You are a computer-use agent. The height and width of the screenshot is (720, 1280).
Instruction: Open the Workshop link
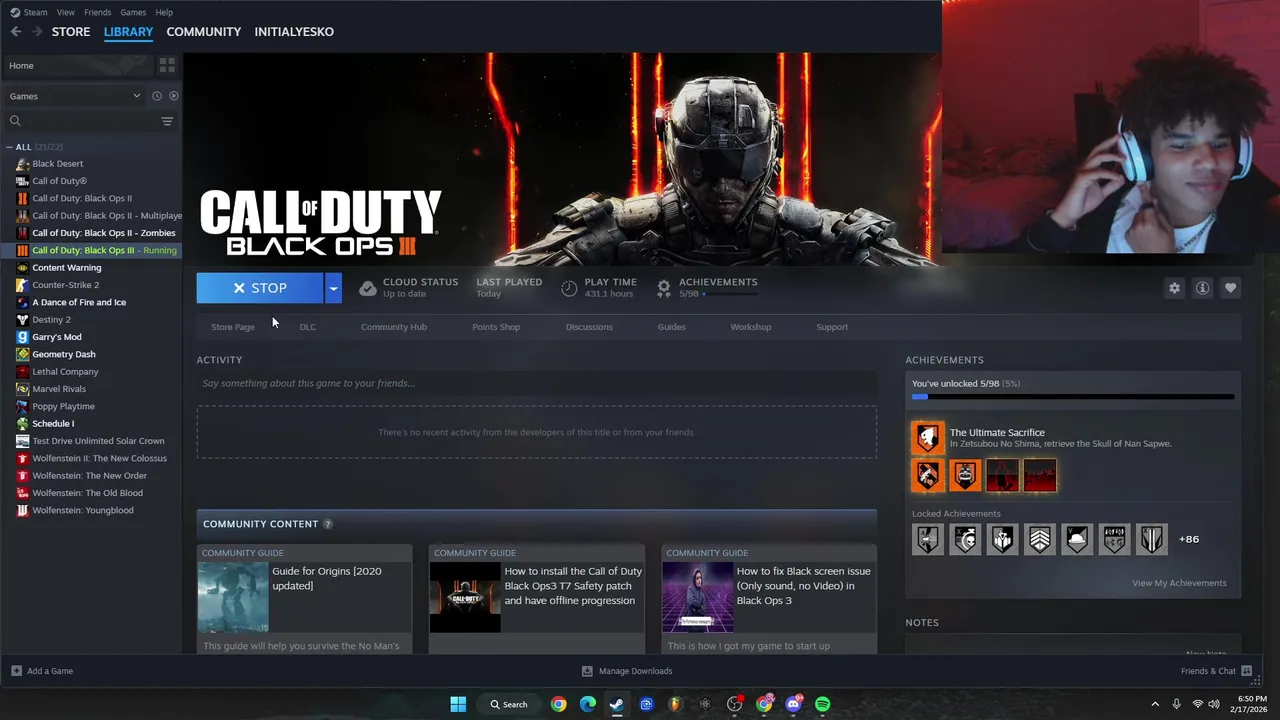751,327
